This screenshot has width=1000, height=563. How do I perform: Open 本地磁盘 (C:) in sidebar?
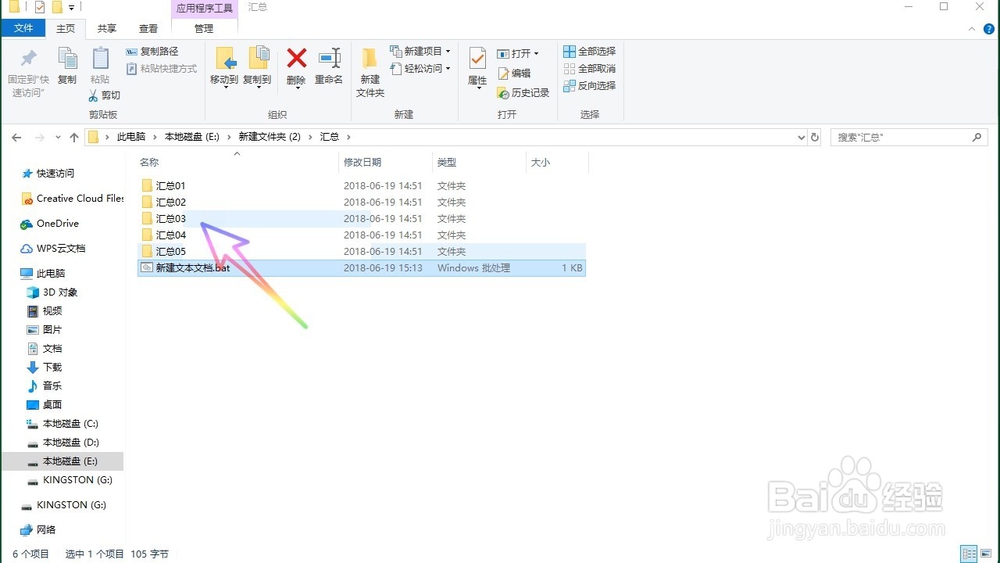click(x=62, y=423)
